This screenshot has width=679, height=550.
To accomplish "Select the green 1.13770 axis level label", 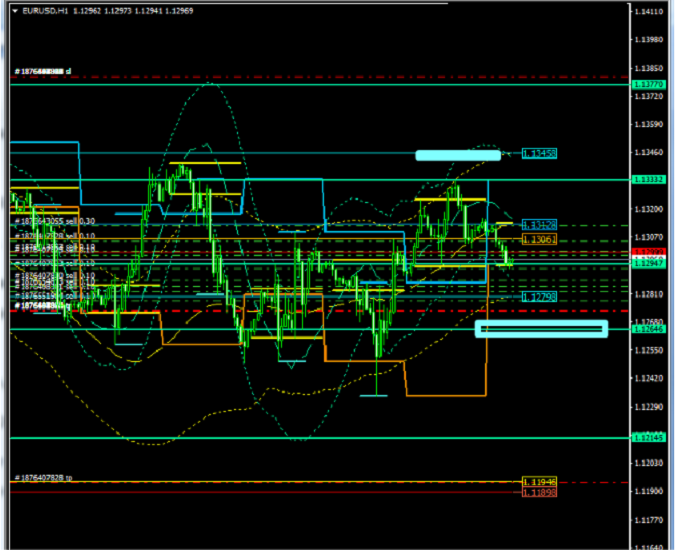I will point(650,85).
